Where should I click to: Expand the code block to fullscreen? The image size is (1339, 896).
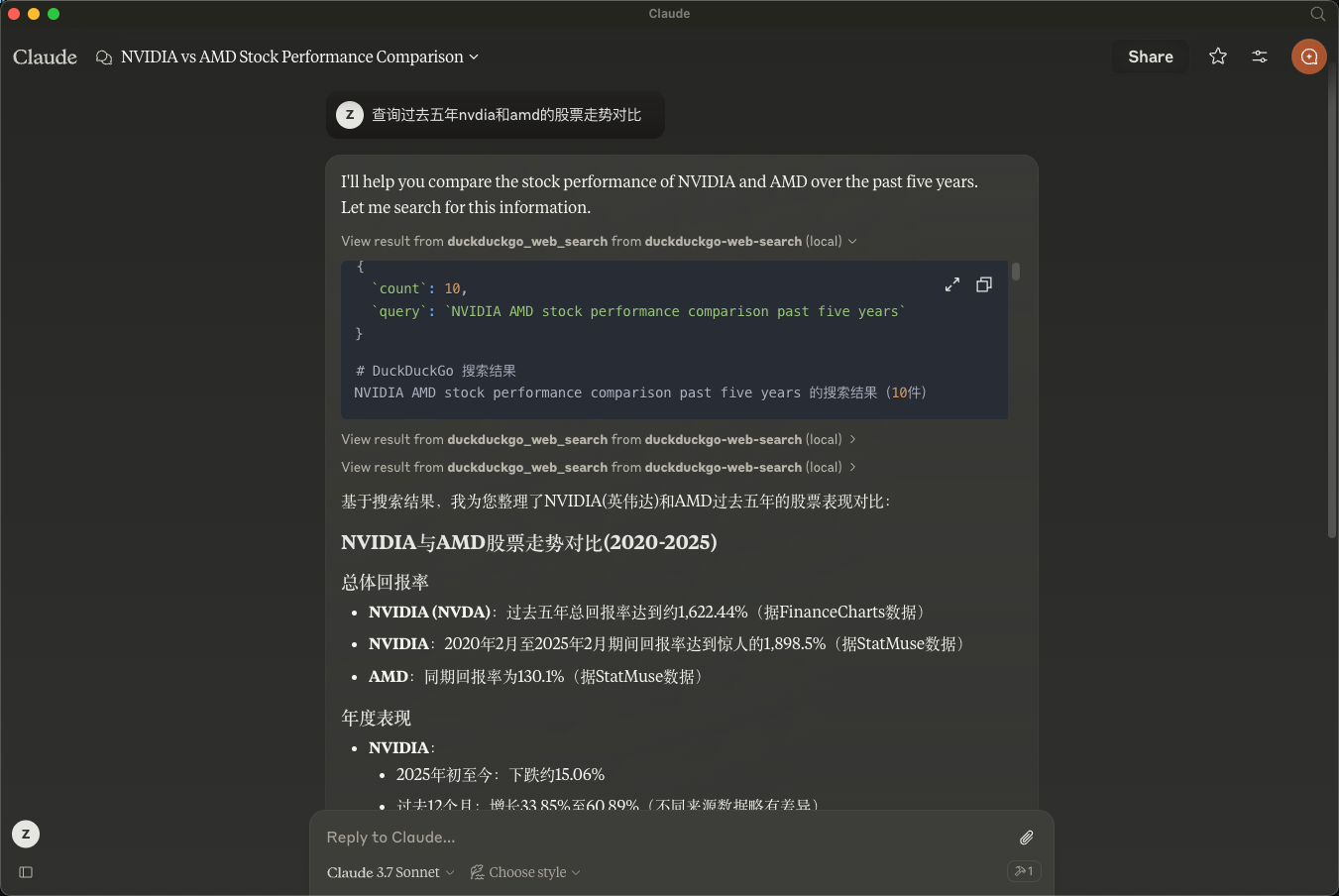[951, 284]
